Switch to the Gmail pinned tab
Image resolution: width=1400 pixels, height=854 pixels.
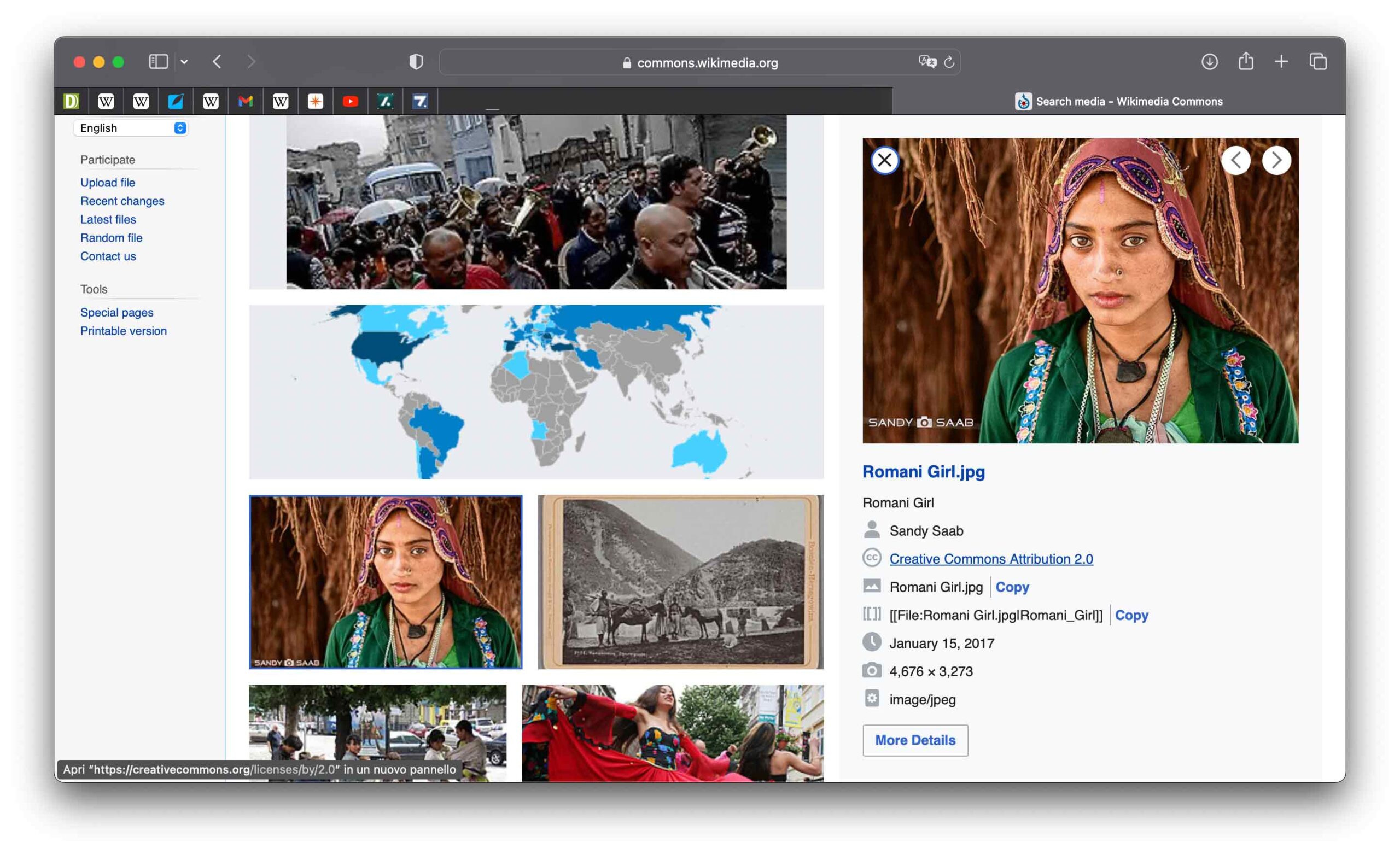point(246,101)
